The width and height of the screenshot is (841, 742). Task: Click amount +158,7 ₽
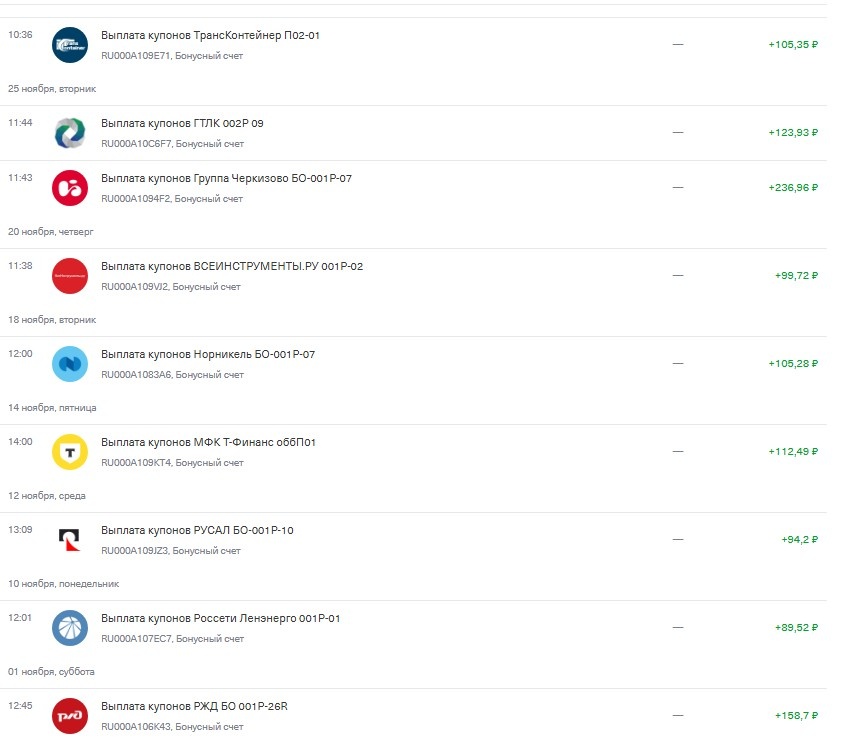[796, 716]
